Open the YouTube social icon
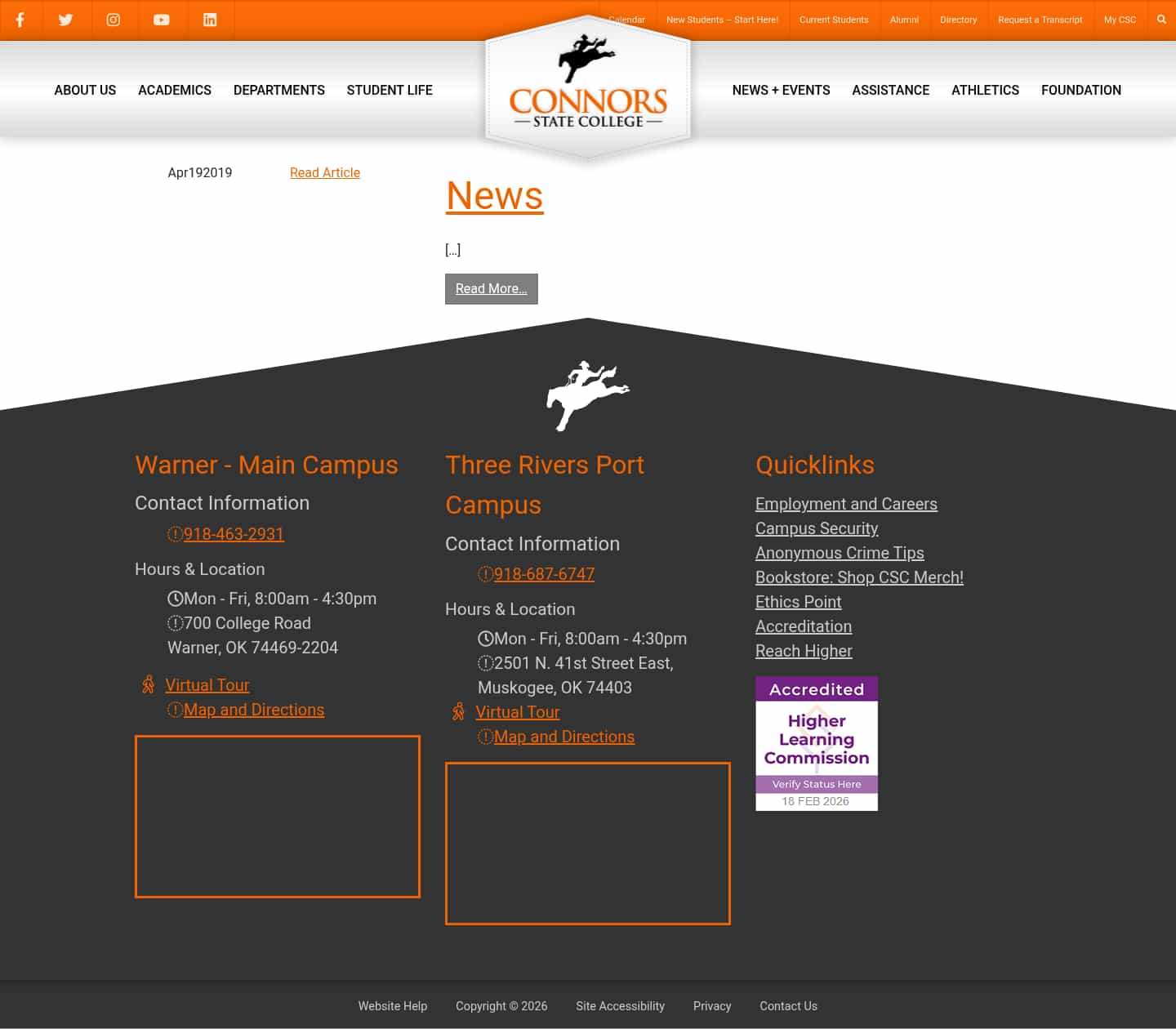 tap(162, 20)
